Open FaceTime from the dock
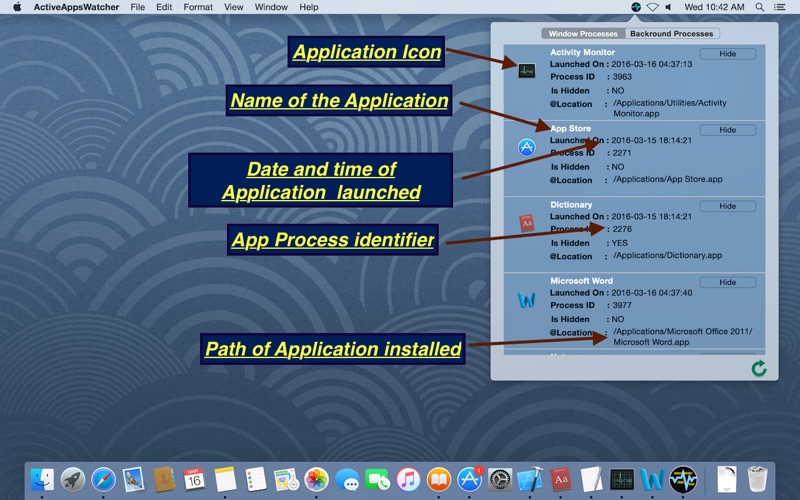 378,480
